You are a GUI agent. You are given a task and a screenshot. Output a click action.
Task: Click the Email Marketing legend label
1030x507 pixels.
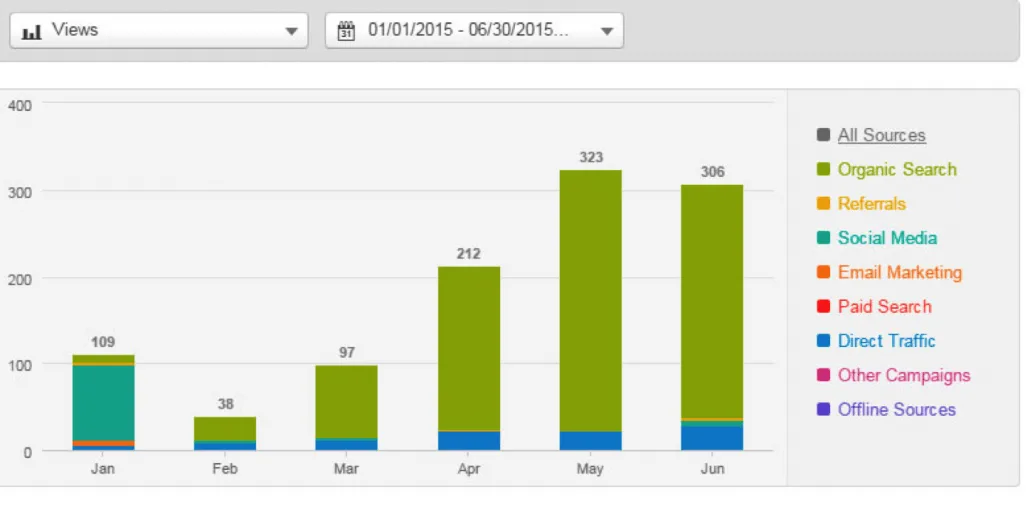(899, 272)
